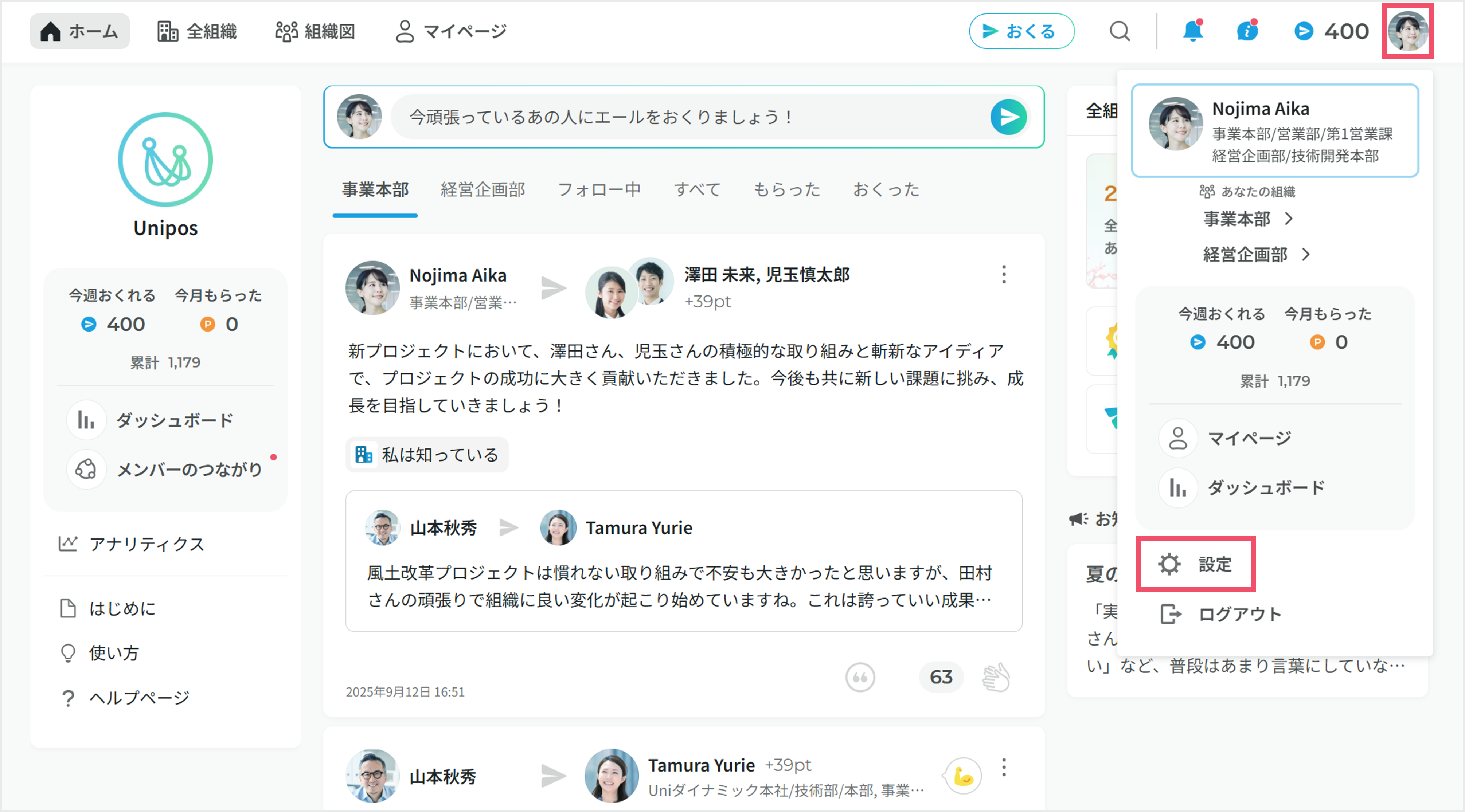The image size is (1465, 812).
Task: Select the すべて feed tab
Action: click(x=697, y=189)
